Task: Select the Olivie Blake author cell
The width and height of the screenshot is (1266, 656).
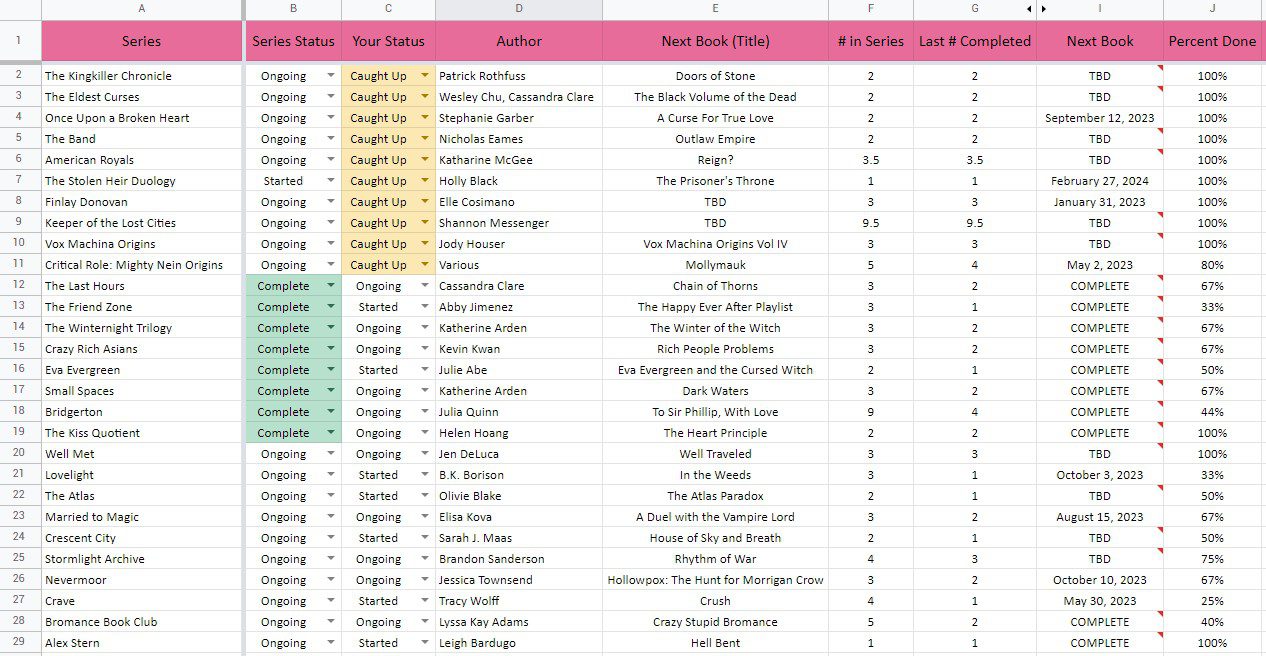Action: [519, 496]
